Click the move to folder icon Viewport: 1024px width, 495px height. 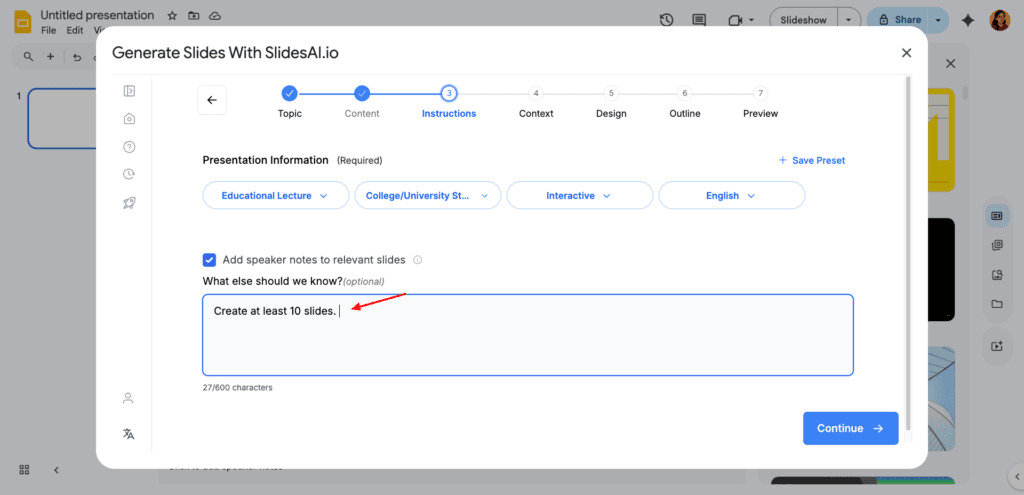193,16
